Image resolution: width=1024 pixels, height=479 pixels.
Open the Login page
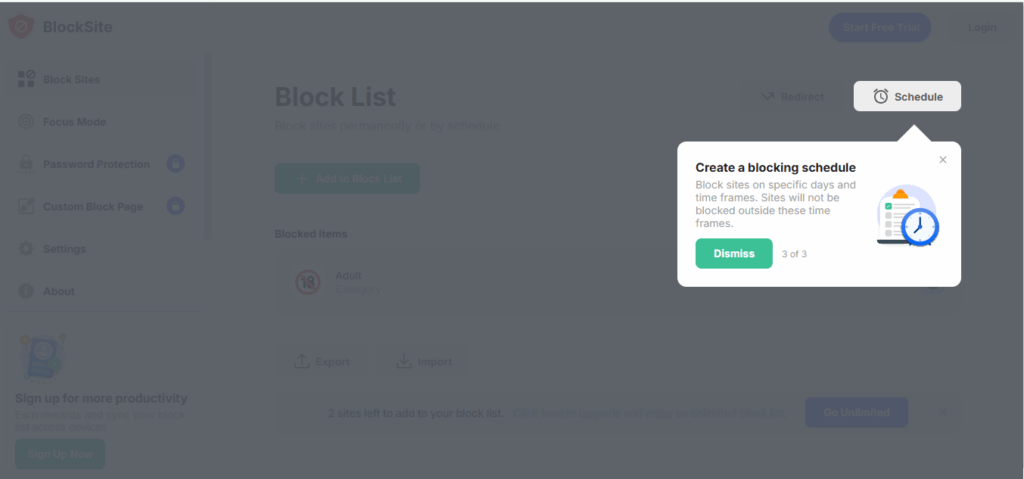click(x=982, y=27)
